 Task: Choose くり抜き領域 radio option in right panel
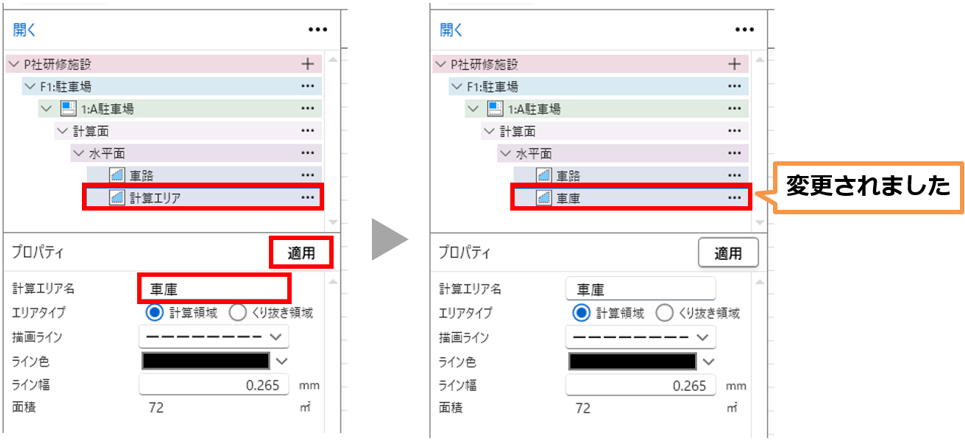(665, 312)
